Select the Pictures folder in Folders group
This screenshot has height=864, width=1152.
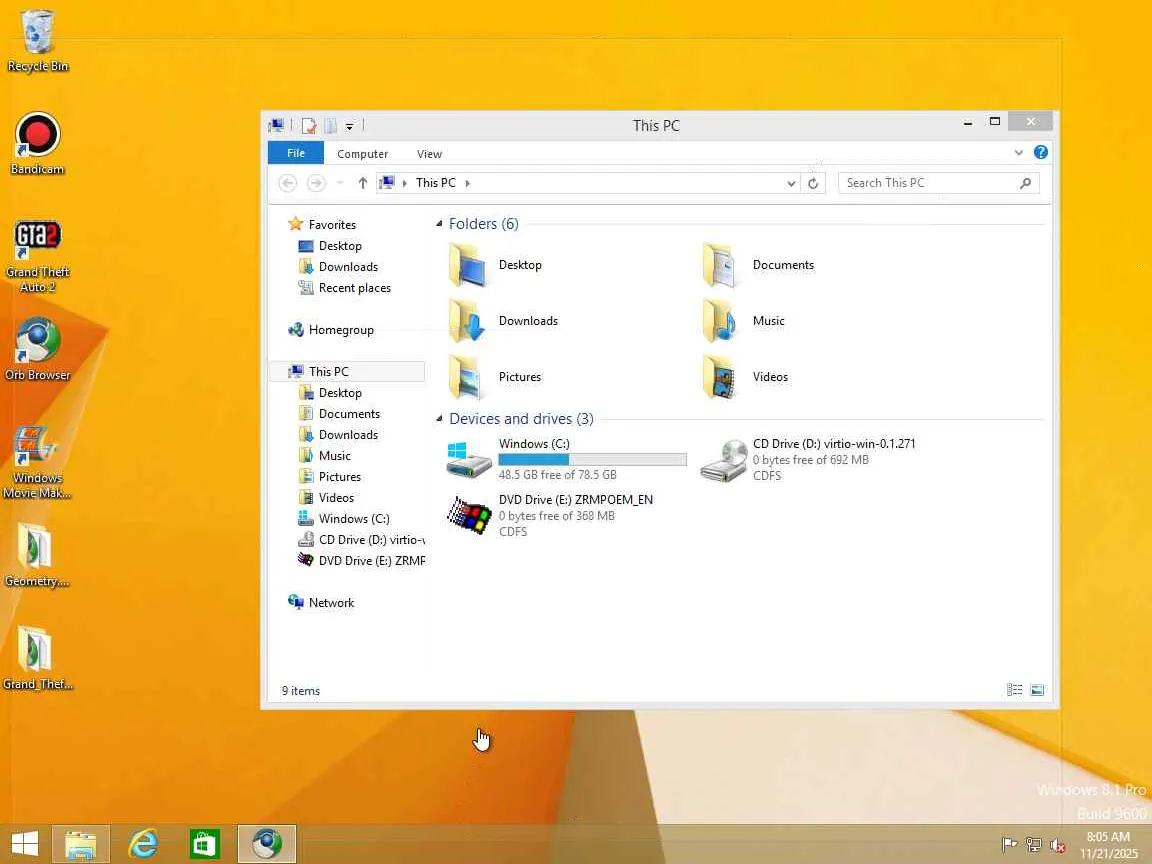pyautogui.click(x=496, y=377)
